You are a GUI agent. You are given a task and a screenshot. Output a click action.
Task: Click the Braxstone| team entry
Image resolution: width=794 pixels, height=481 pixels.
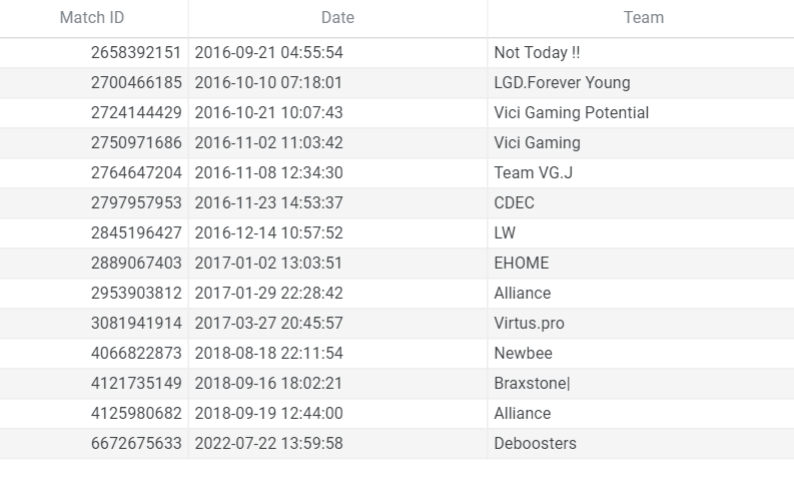pyautogui.click(x=532, y=384)
